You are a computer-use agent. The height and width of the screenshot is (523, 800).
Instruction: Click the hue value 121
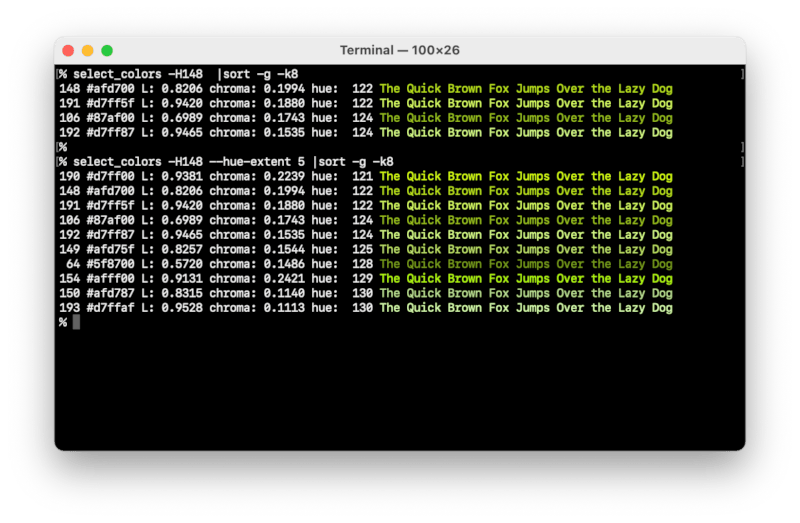point(362,177)
